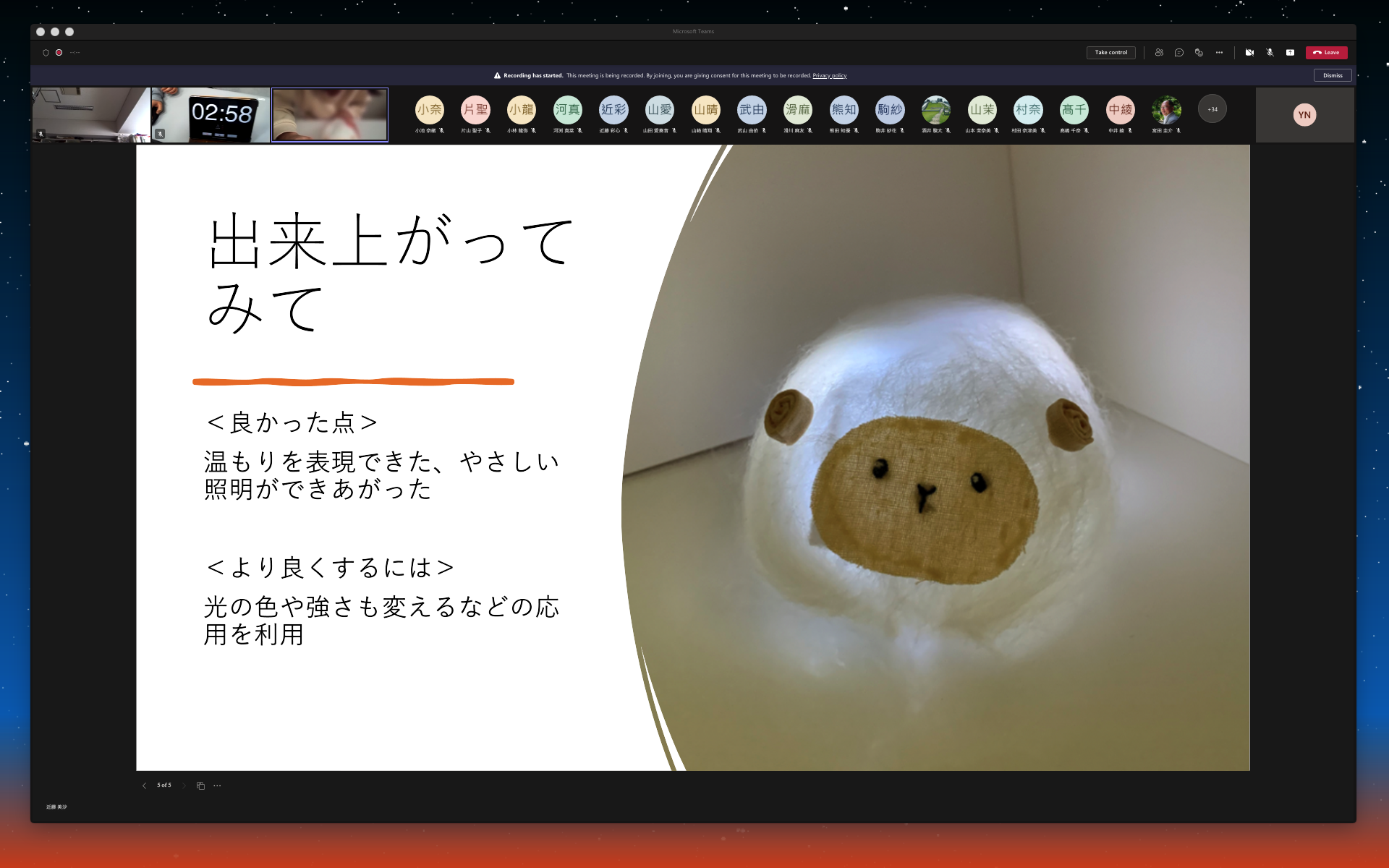Screen dimensions: 1389x868
Task: Expand the +34 more participants bubble
Action: coord(1212,109)
